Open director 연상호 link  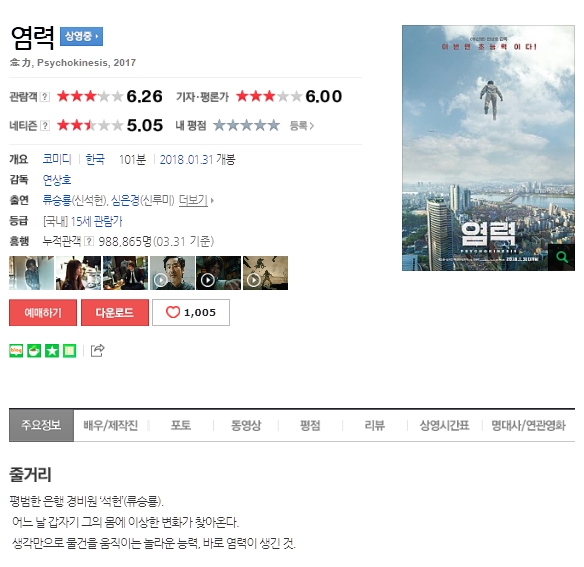(57, 180)
